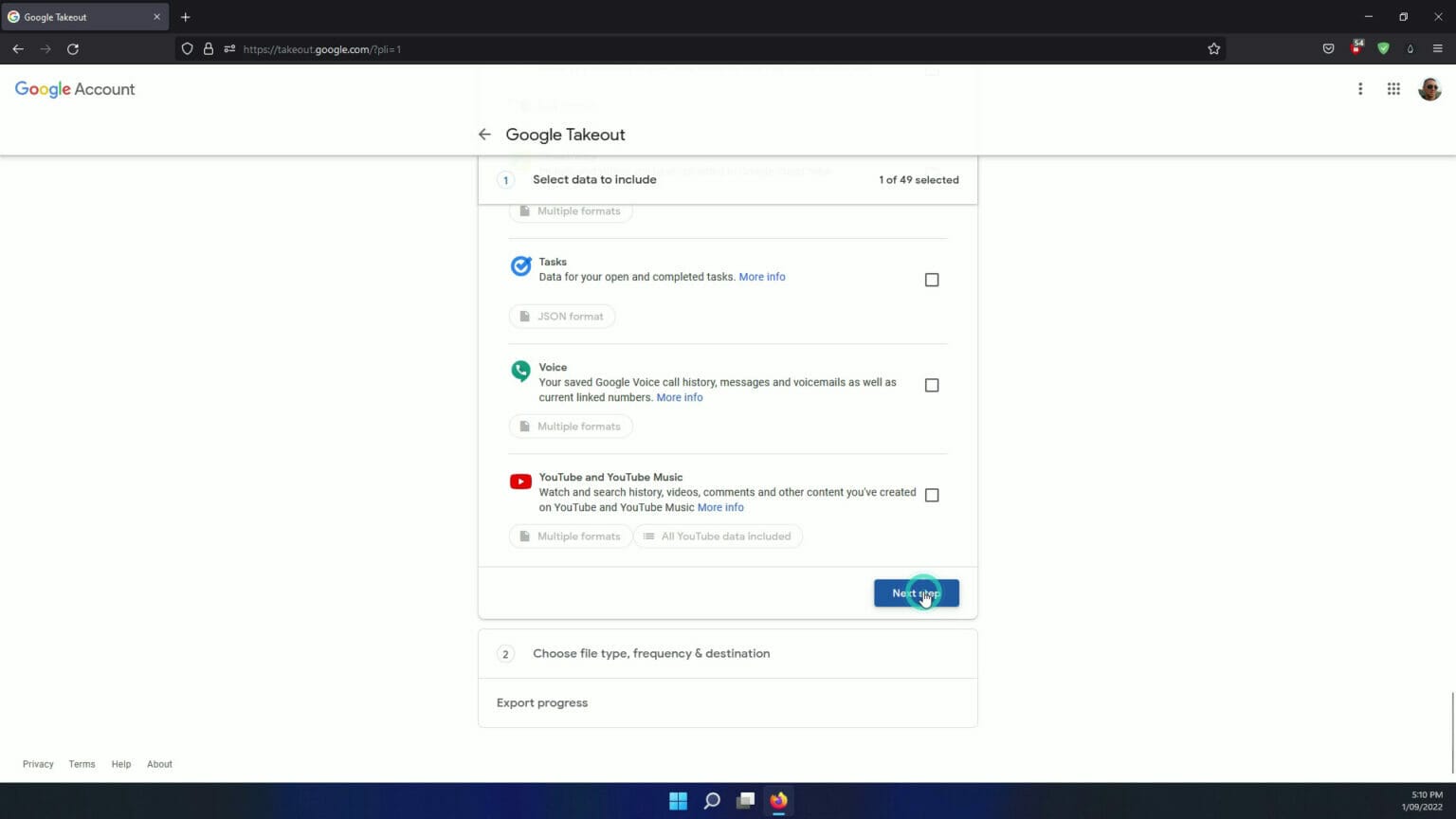
Task: Click the Next step button
Action: click(916, 592)
